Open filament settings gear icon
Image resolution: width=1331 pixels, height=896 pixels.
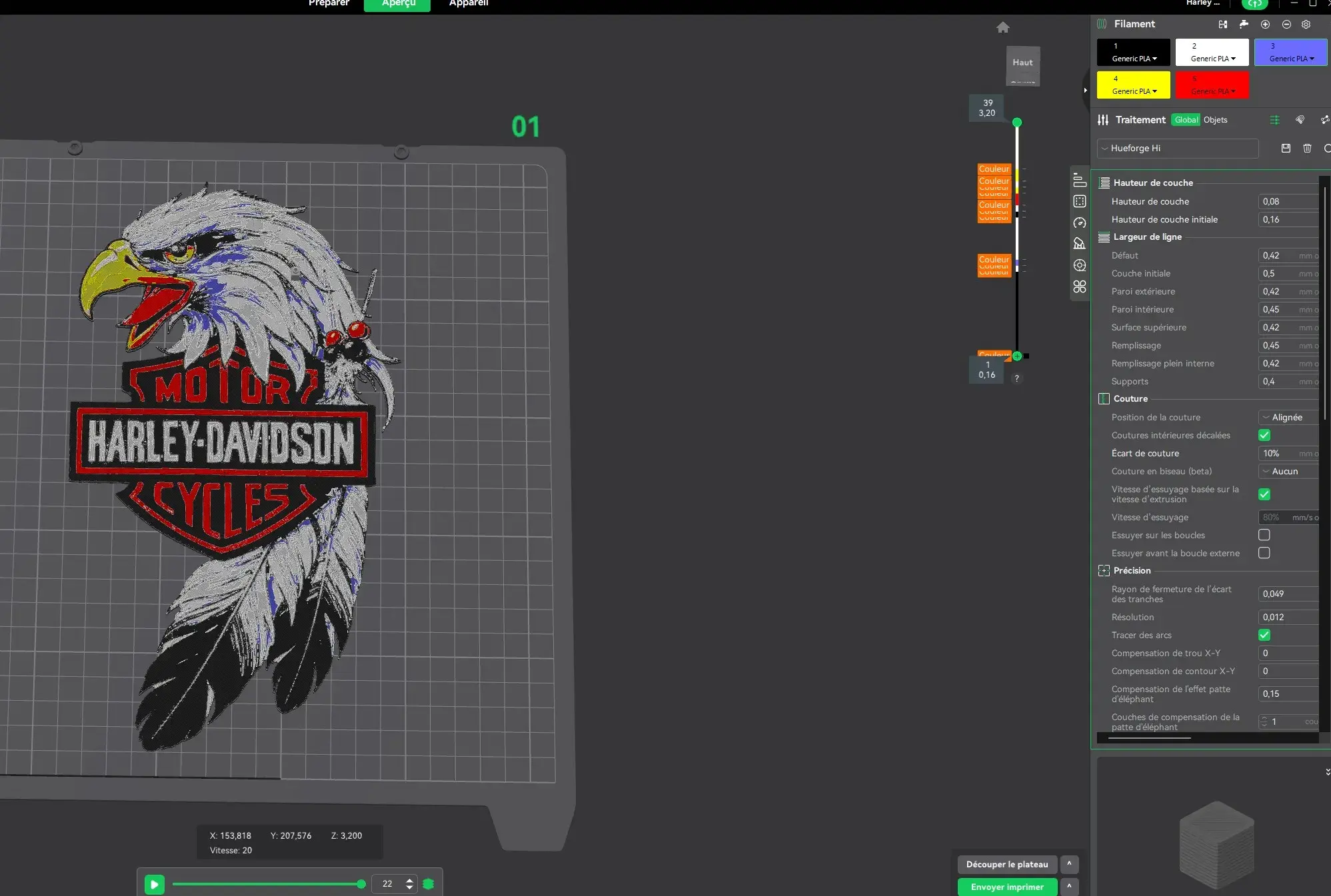pos(1306,24)
